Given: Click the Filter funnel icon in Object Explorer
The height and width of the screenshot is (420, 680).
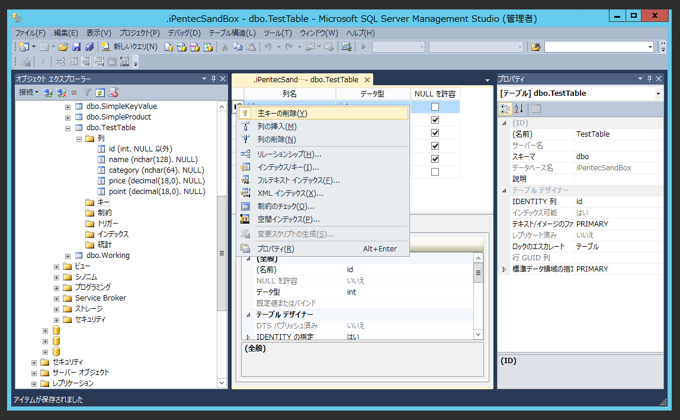Looking at the screenshot, I should click(87, 92).
